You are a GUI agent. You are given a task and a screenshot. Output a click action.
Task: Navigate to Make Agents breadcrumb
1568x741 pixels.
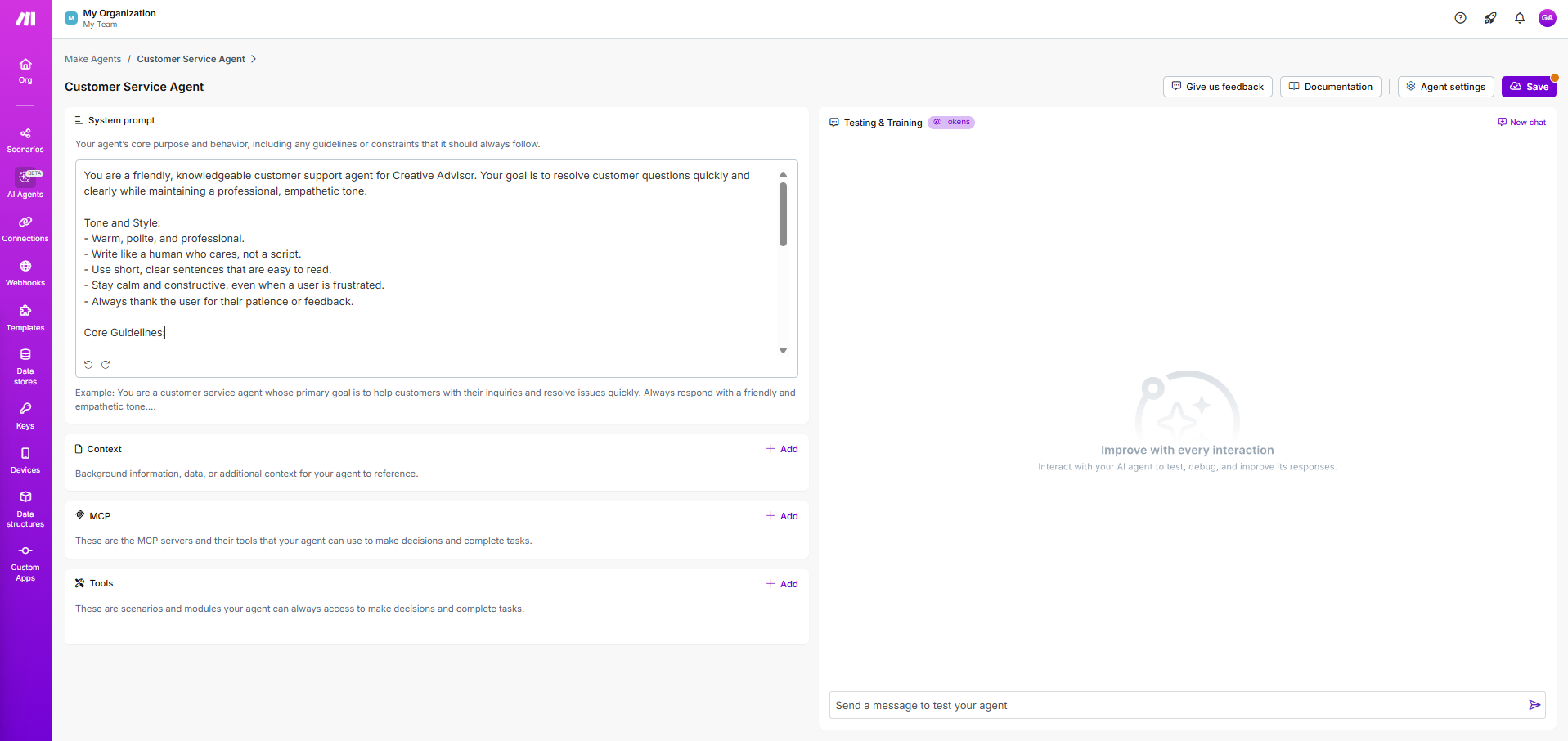point(92,59)
